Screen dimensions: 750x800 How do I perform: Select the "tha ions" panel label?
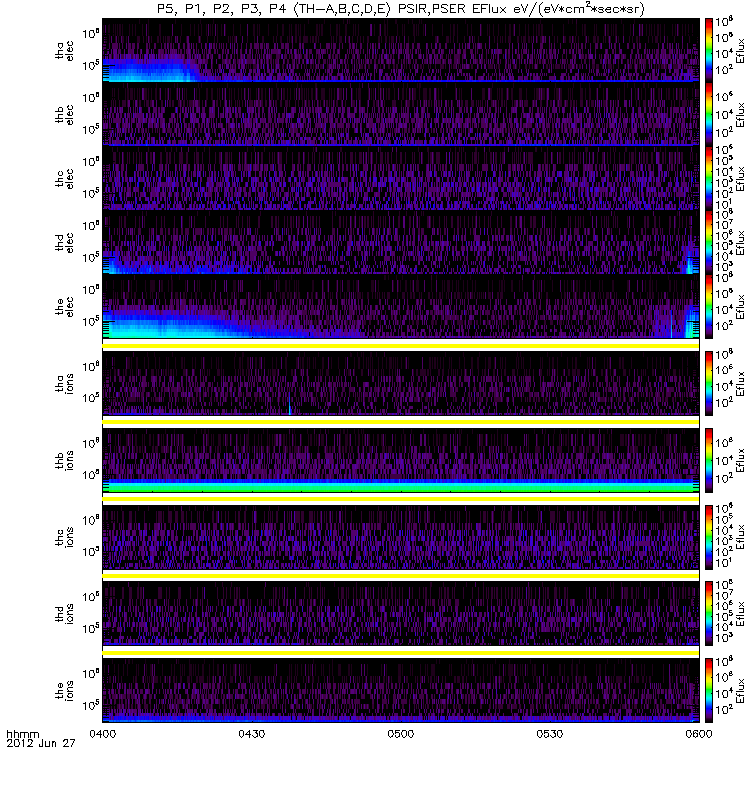click(x=65, y=384)
